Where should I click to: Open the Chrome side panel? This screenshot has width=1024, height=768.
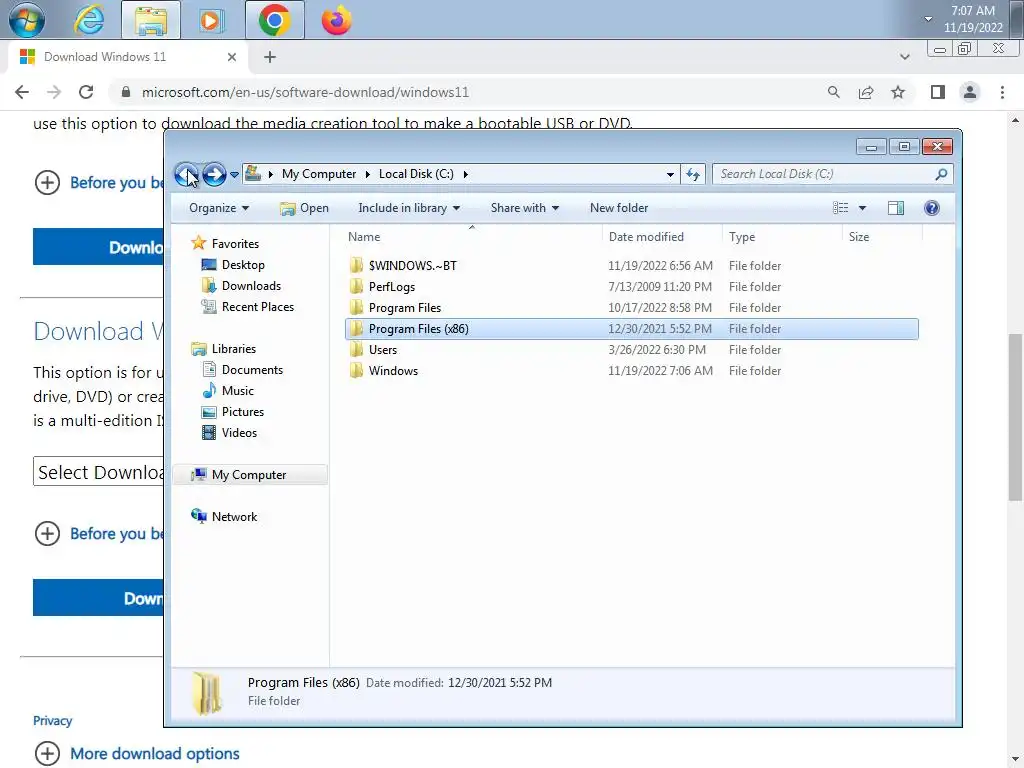pyautogui.click(x=938, y=92)
